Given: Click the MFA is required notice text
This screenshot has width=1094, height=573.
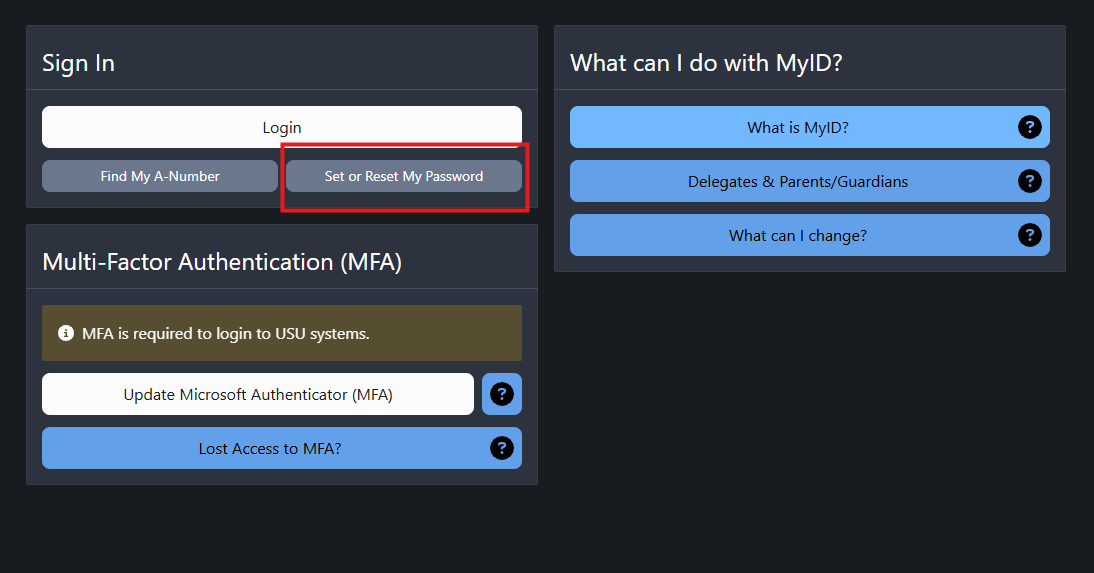Looking at the screenshot, I should 226,334.
